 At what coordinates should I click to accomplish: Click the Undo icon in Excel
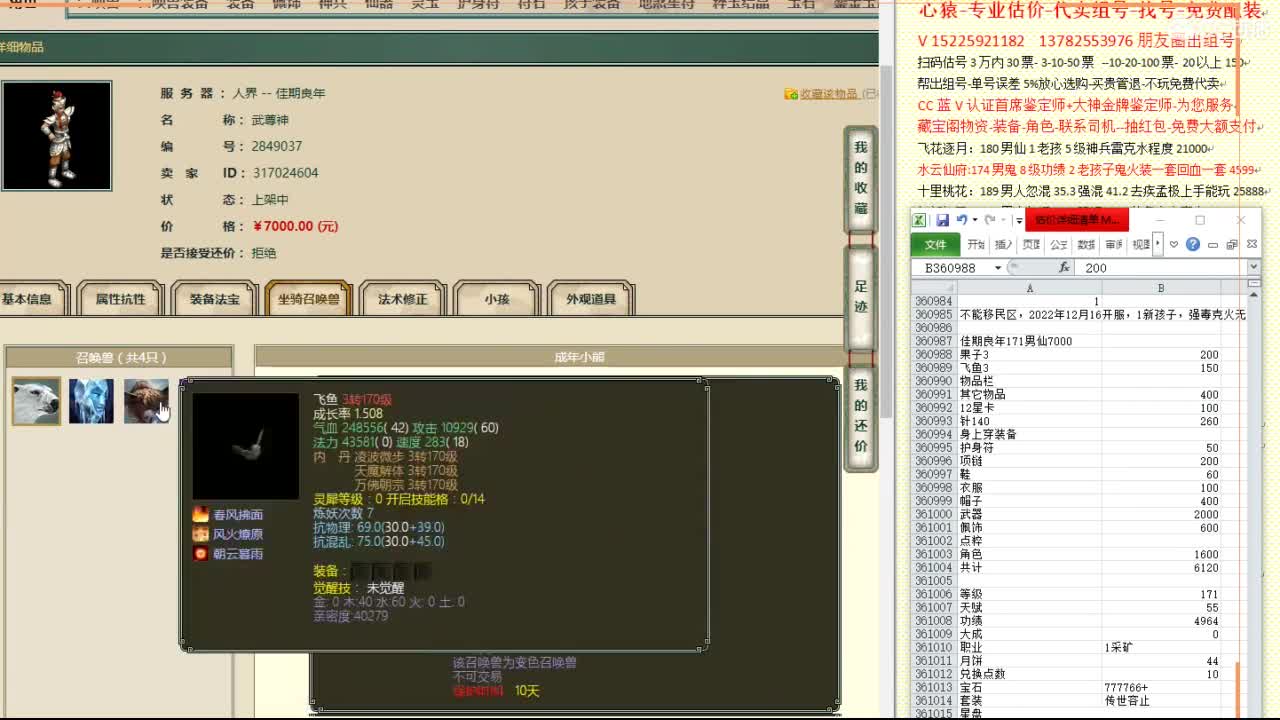[960, 219]
